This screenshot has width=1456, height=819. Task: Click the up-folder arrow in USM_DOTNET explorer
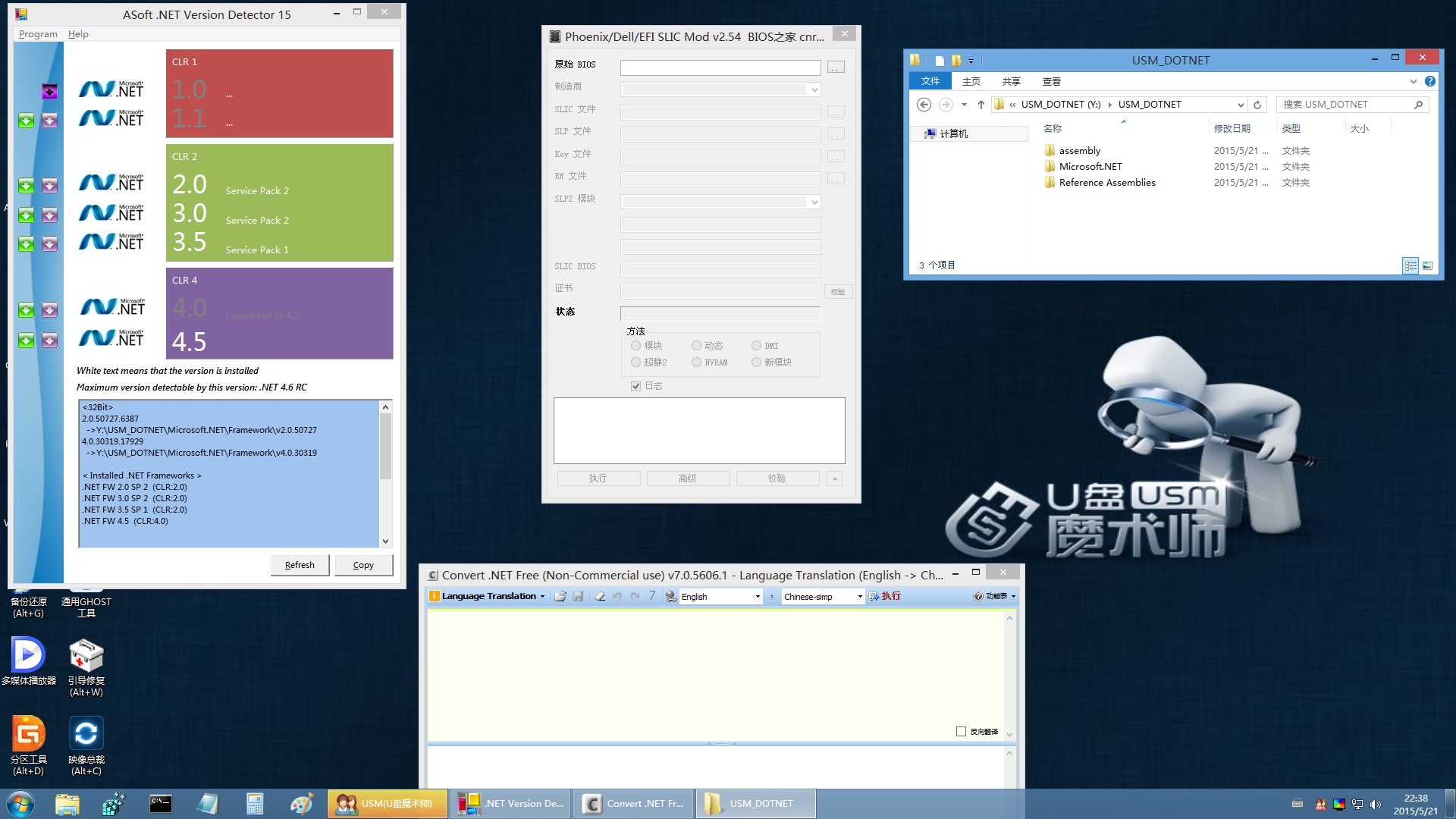pyautogui.click(x=981, y=105)
